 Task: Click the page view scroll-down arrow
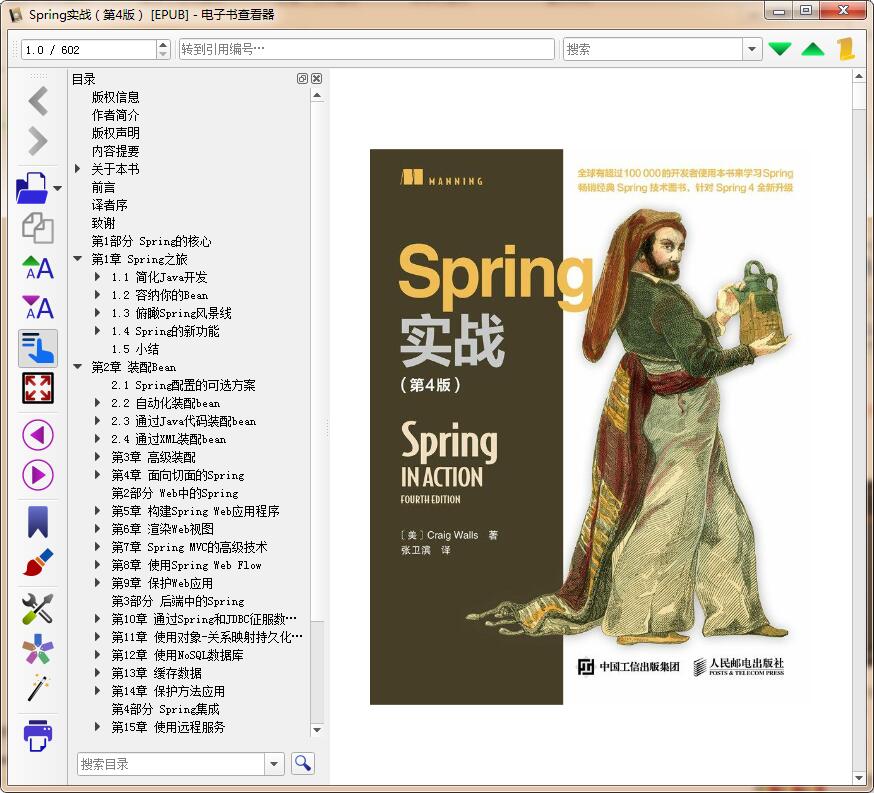pos(858,777)
